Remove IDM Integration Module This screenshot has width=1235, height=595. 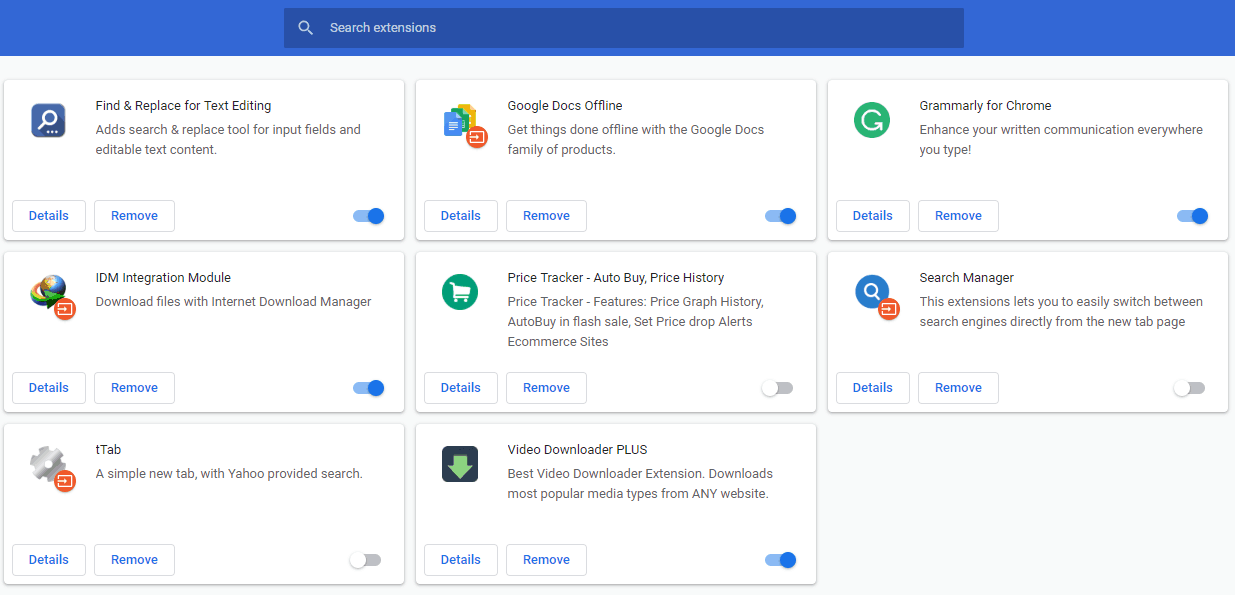click(x=134, y=388)
